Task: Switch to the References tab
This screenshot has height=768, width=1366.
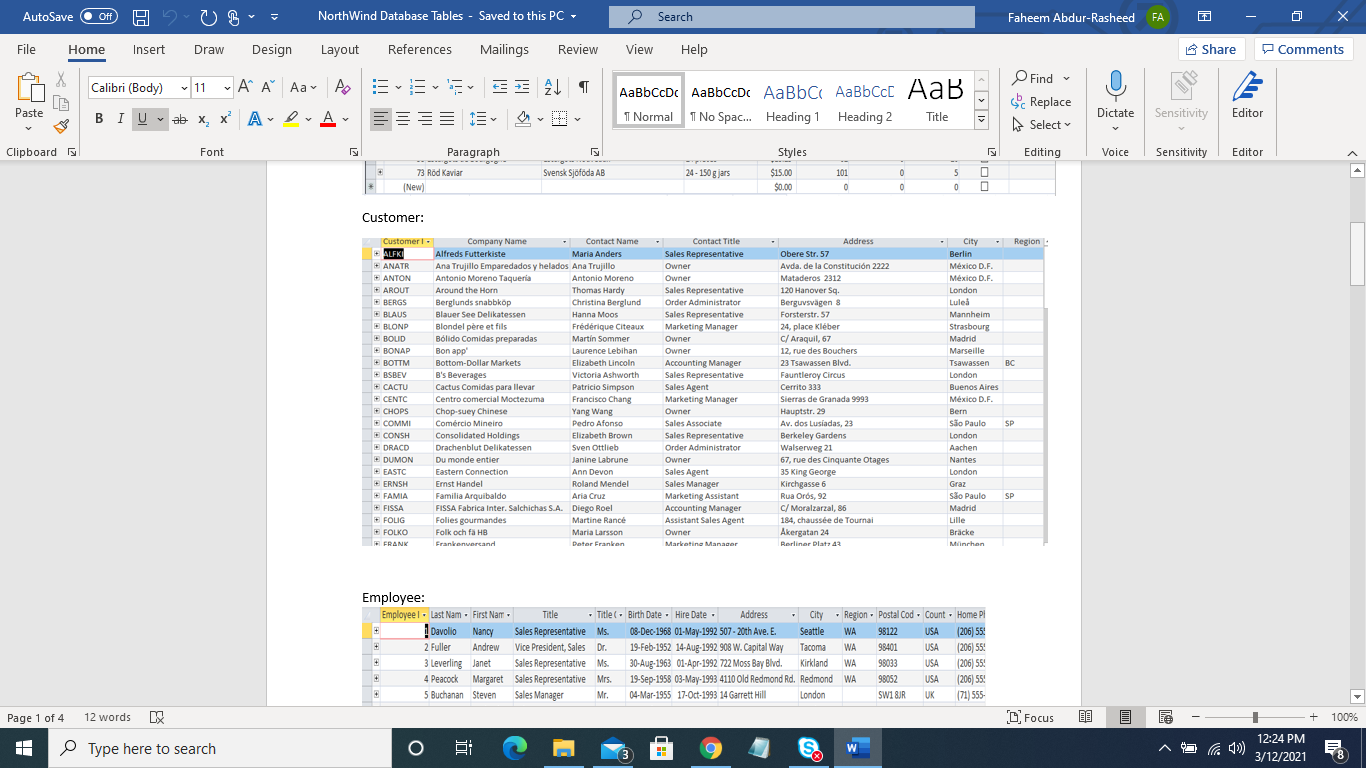Action: point(420,49)
